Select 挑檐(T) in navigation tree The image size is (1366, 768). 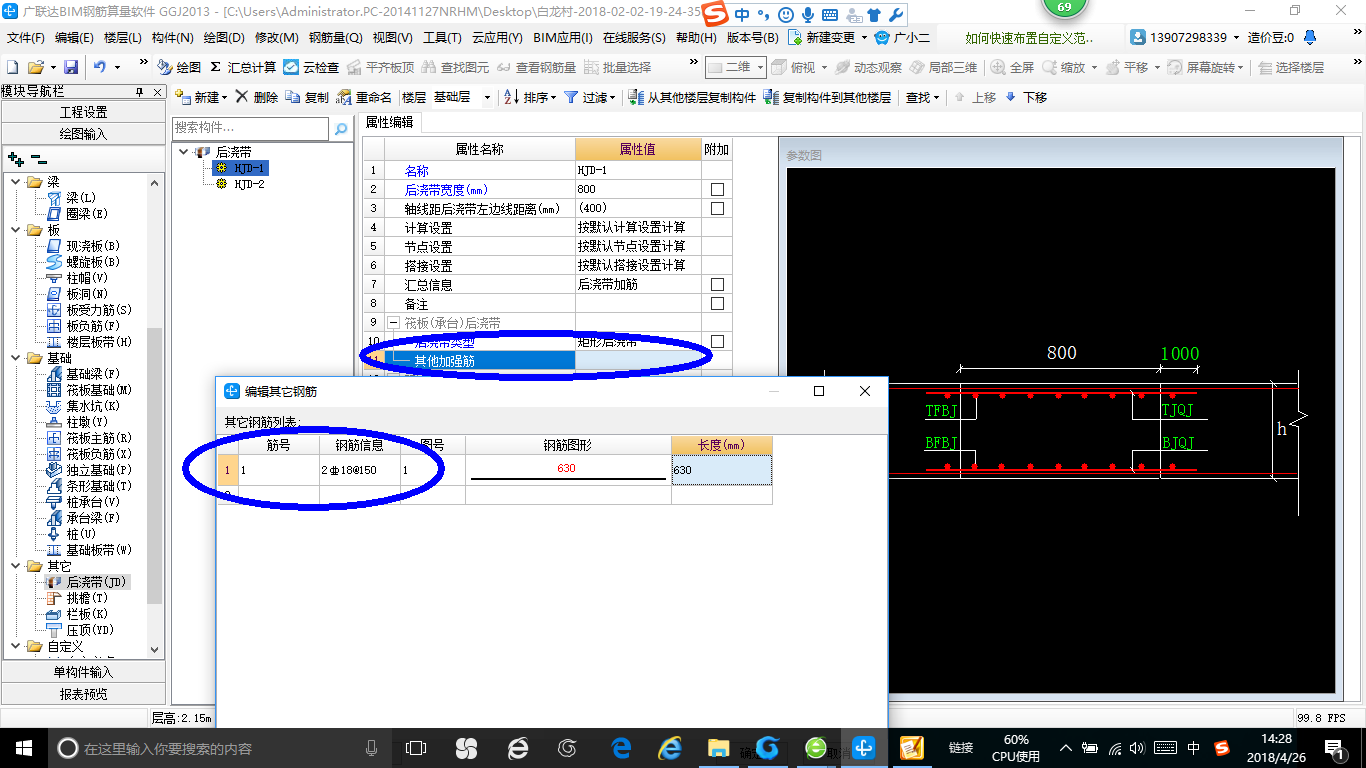click(87, 598)
